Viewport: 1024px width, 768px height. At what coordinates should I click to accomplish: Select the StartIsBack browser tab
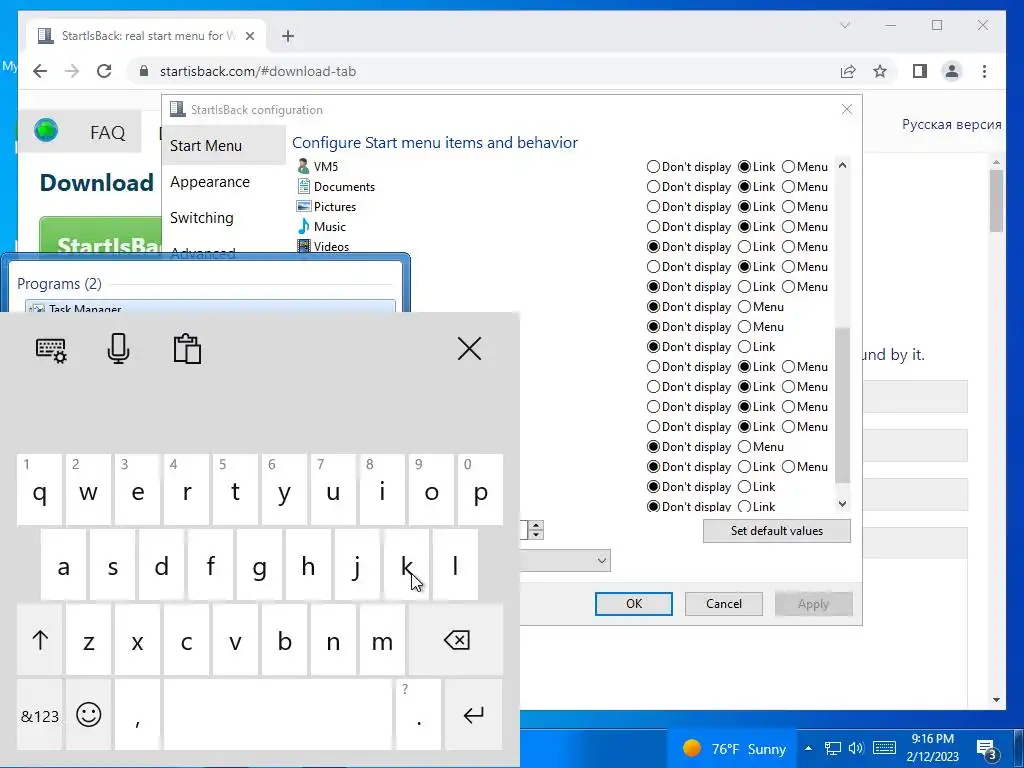pyautogui.click(x=146, y=36)
